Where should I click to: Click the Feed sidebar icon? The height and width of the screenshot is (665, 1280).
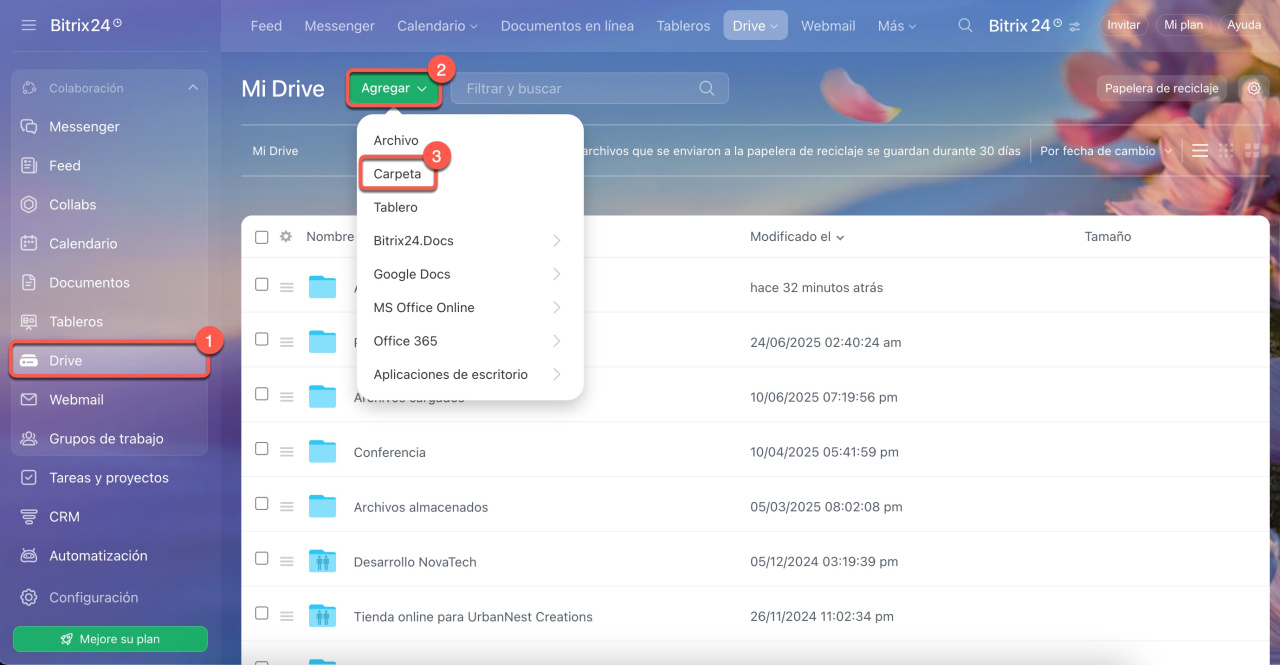coord(29,166)
